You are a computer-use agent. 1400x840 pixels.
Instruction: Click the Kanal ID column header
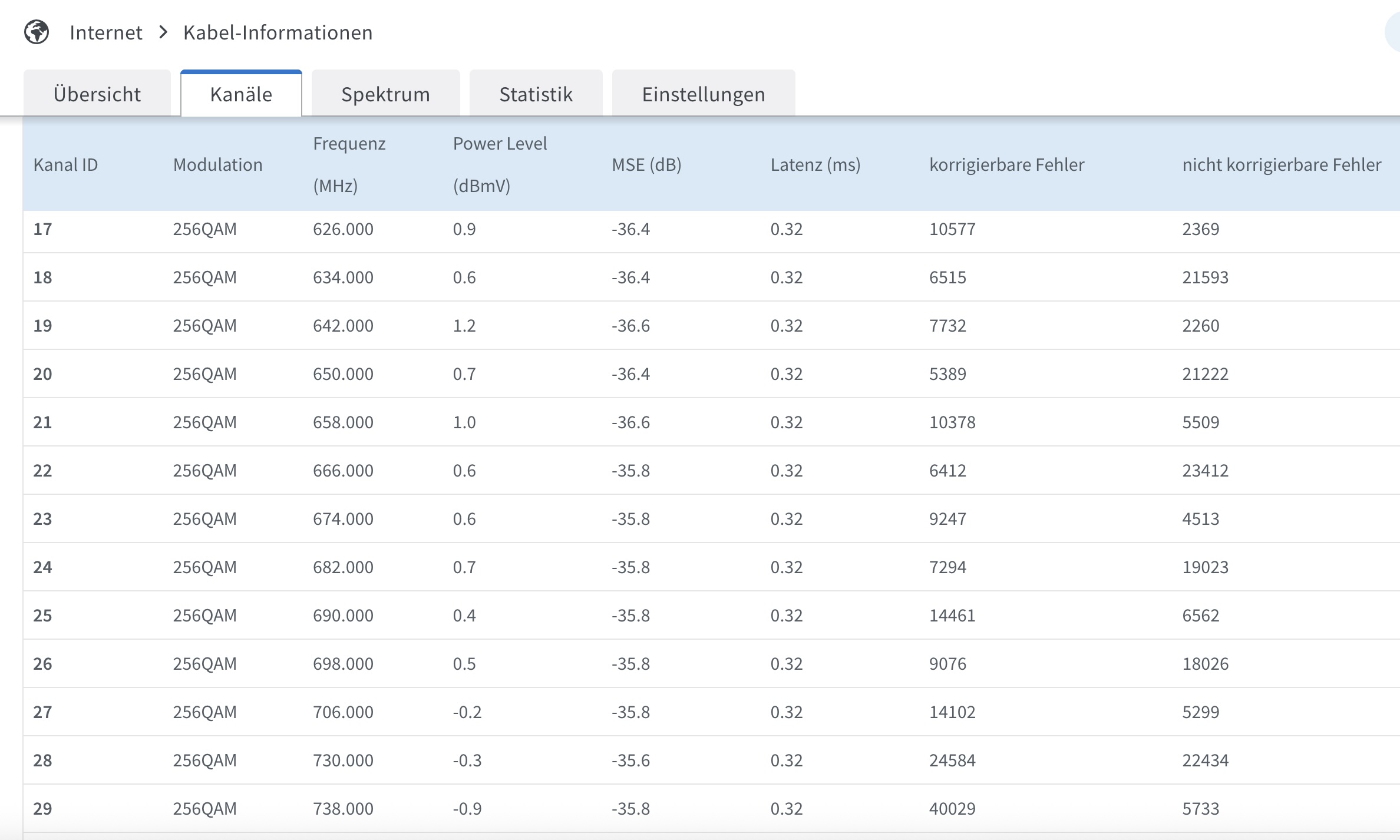pos(65,164)
